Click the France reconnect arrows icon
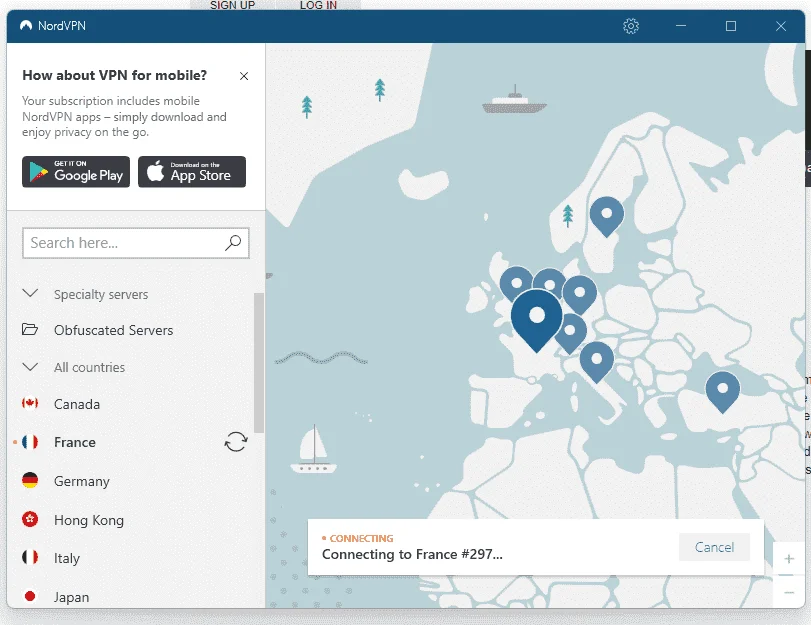Viewport: 811px width, 625px height. [236, 442]
